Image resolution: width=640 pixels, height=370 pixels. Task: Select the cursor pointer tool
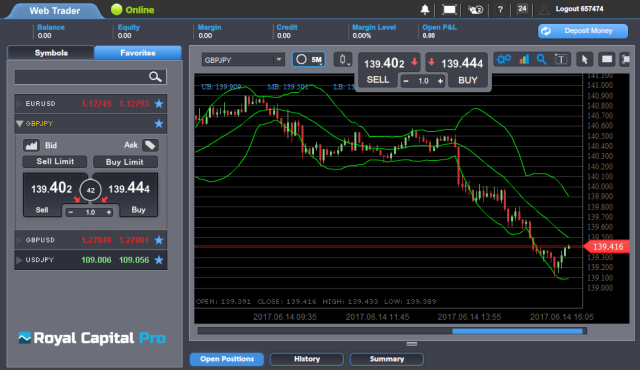tap(584, 60)
